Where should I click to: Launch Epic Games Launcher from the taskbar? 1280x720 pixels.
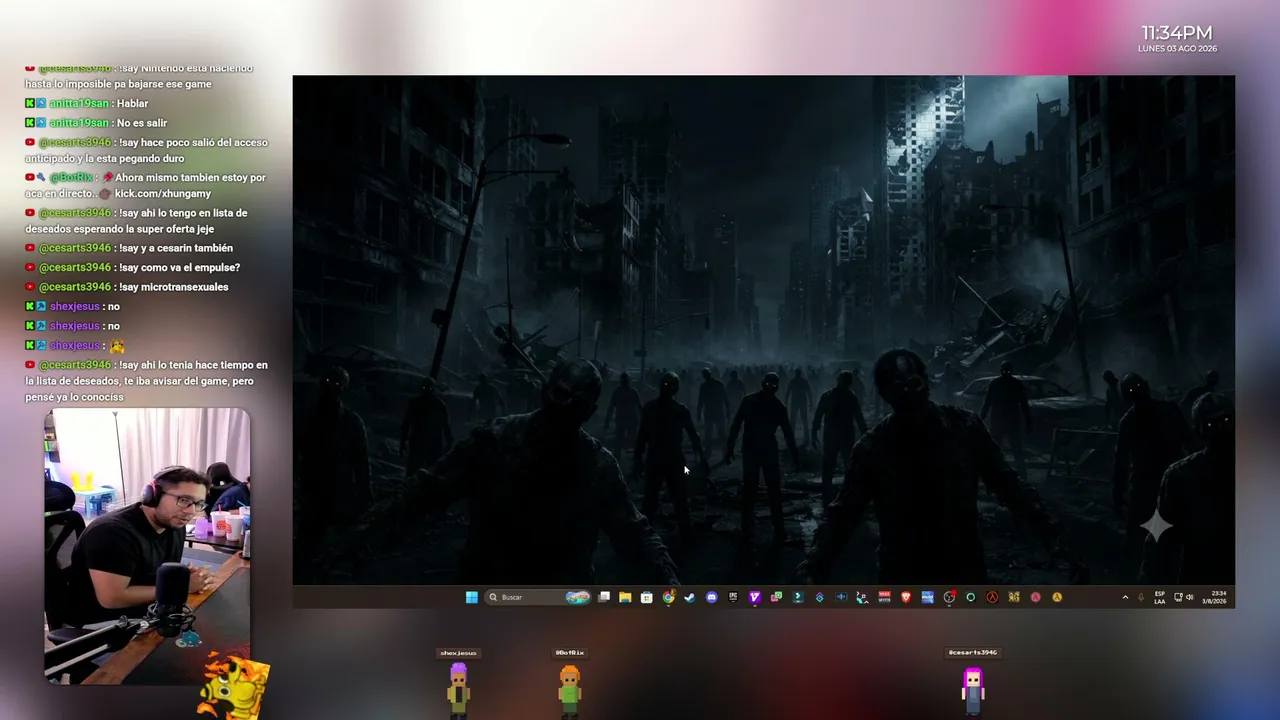[x=733, y=597]
